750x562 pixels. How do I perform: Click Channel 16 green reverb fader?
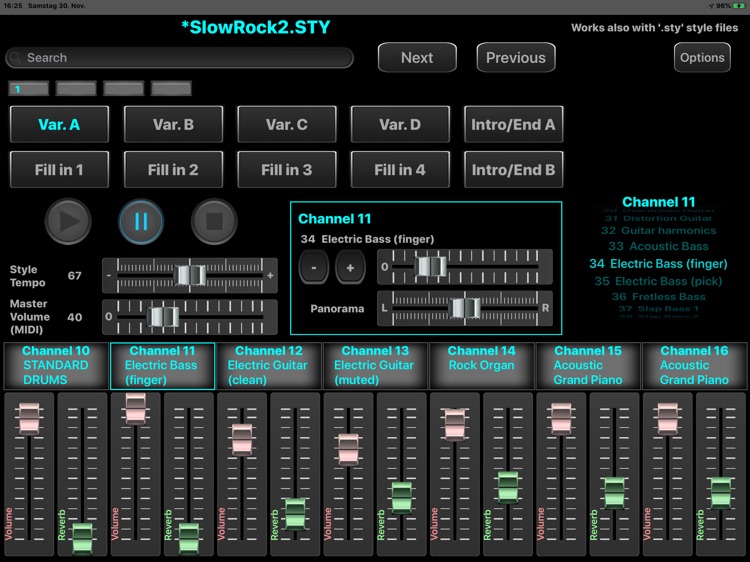click(x=721, y=493)
